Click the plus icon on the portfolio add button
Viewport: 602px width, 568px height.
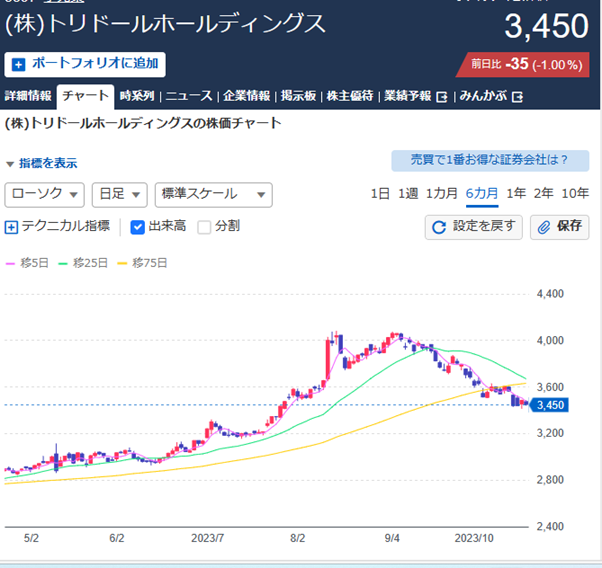18,65
